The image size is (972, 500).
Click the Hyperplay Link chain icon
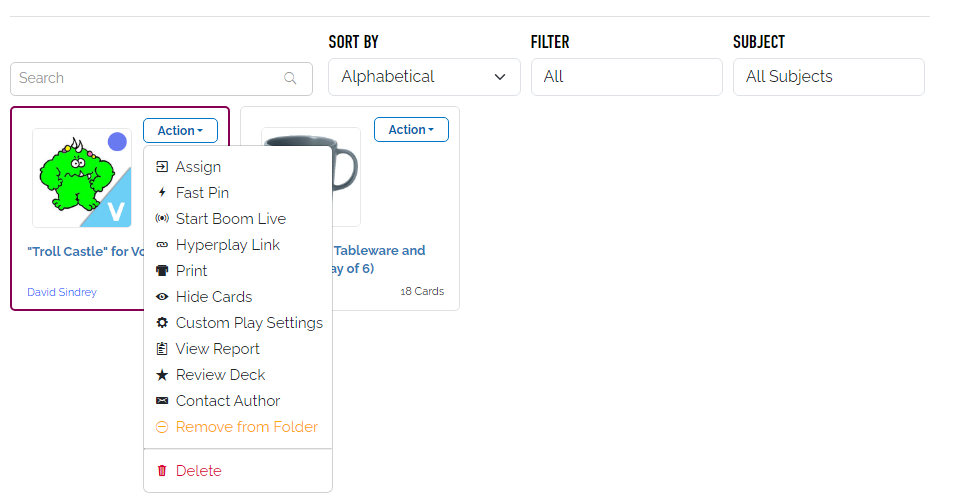tap(162, 245)
